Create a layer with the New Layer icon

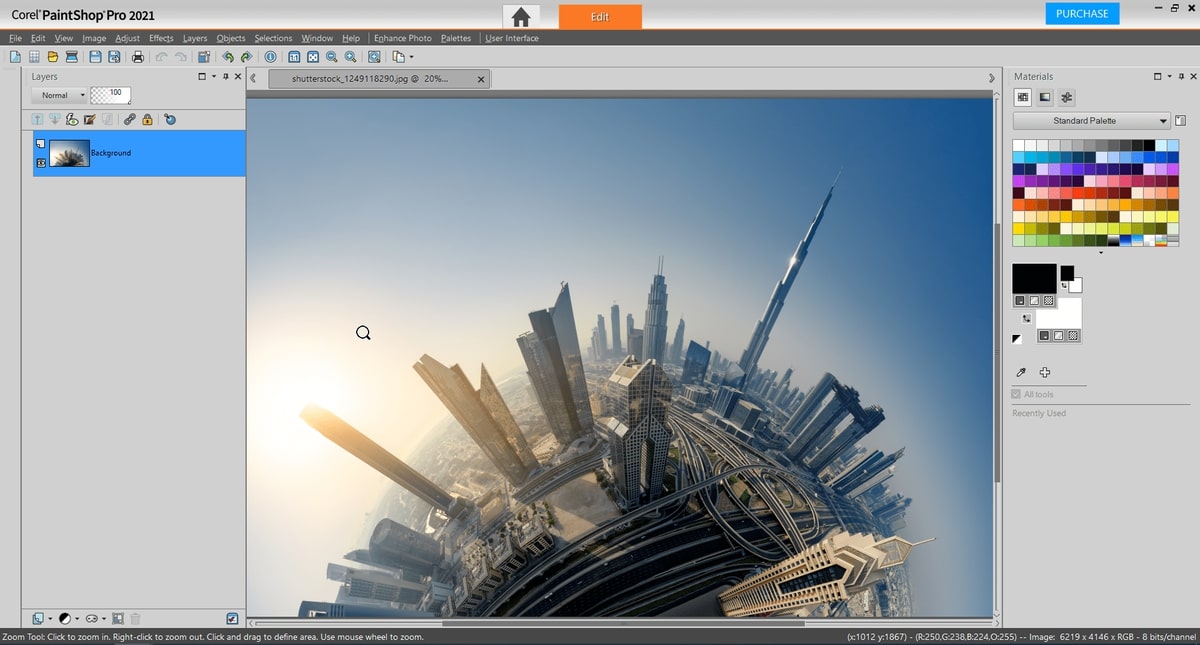click(37, 618)
